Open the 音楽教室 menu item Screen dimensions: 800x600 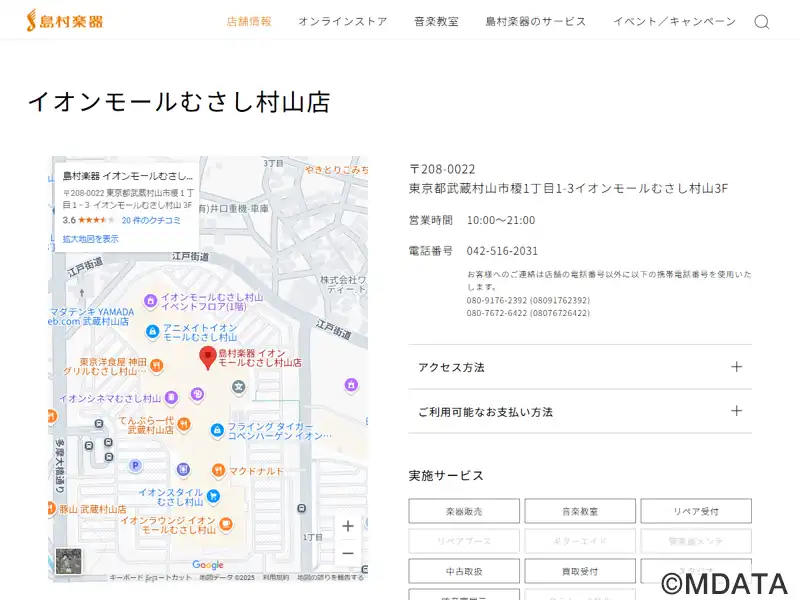click(x=436, y=21)
